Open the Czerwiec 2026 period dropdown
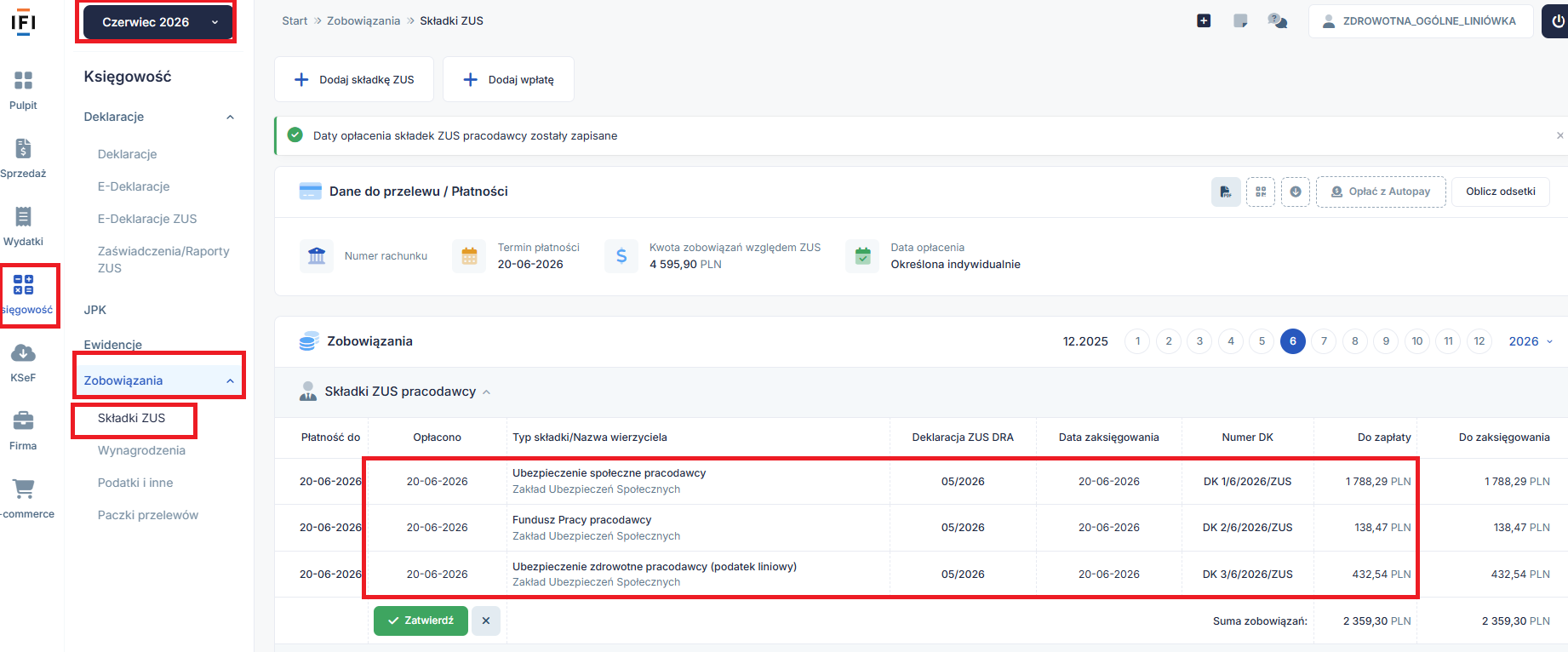1568x652 pixels. 157,22
